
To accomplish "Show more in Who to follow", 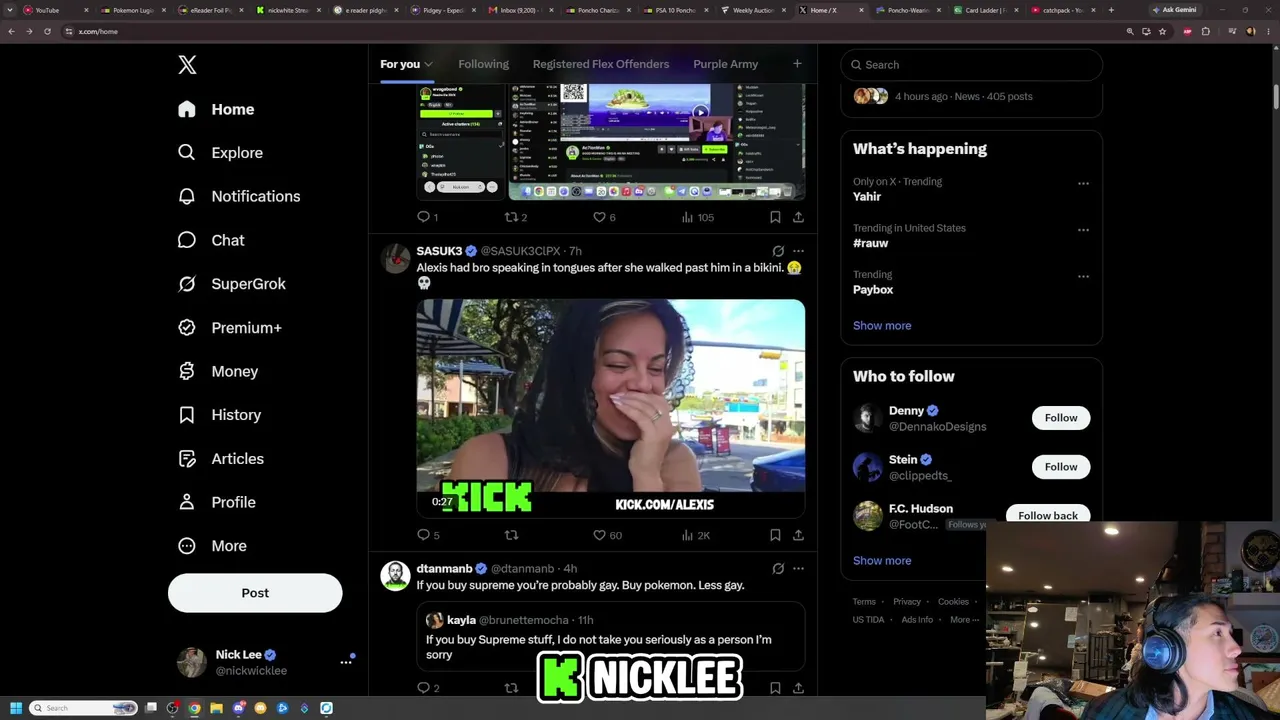I will point(882,560).
